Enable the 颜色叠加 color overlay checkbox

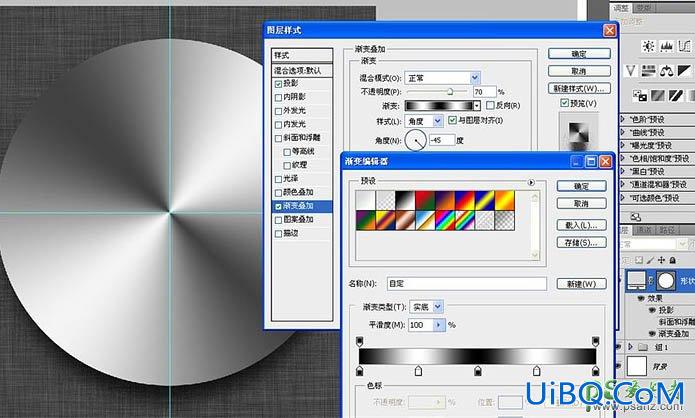pos(278,193)
